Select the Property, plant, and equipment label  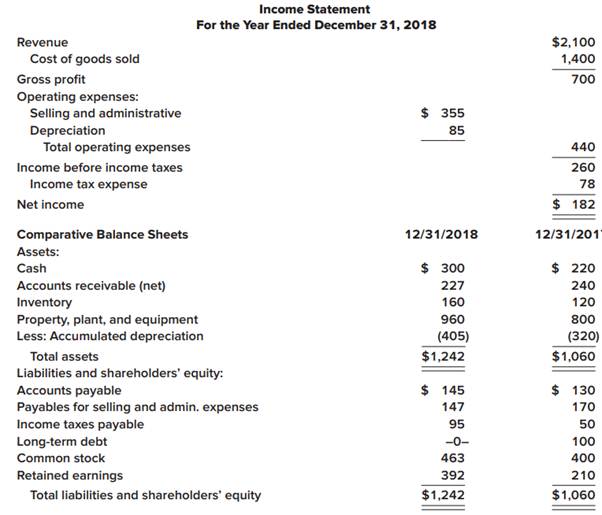(107, 319)
